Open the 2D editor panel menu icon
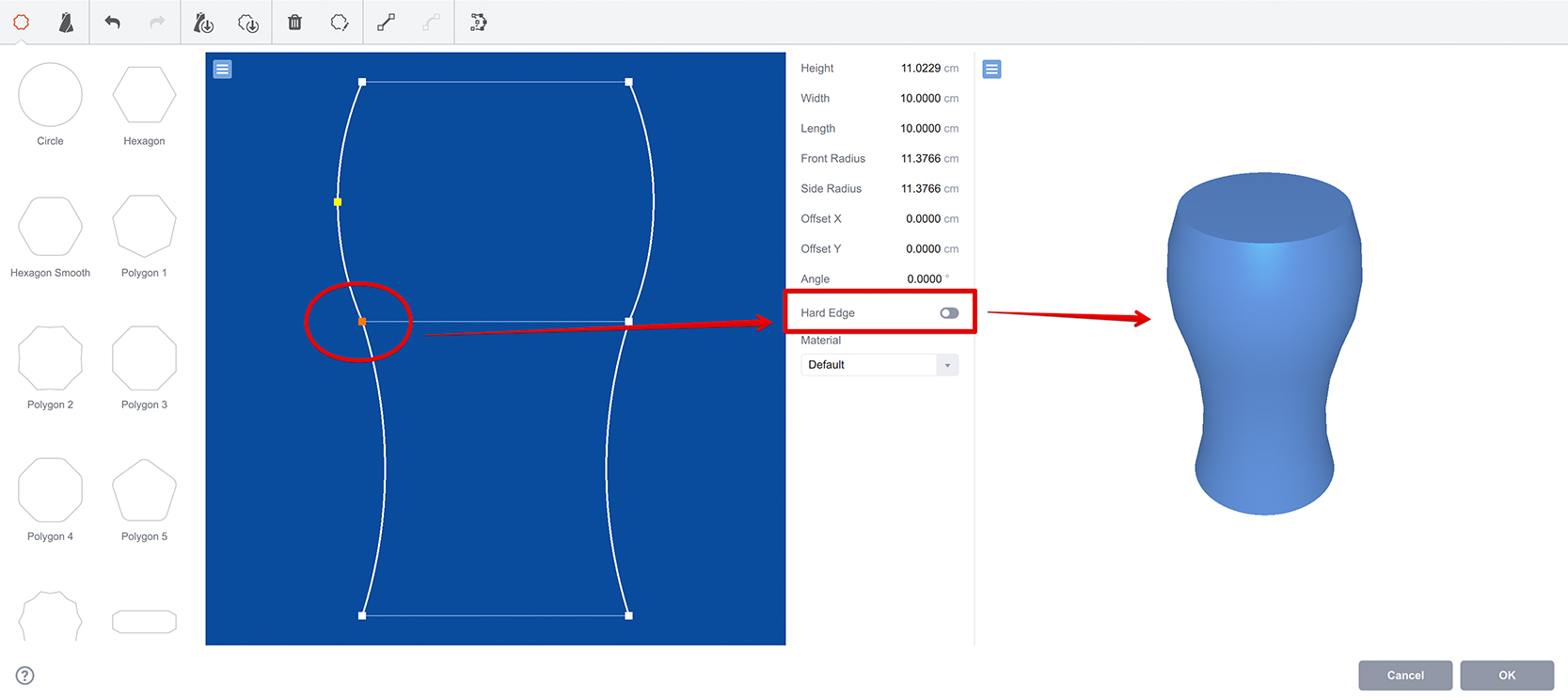This screenshot has height=700, width=1568. coord(222,70)
